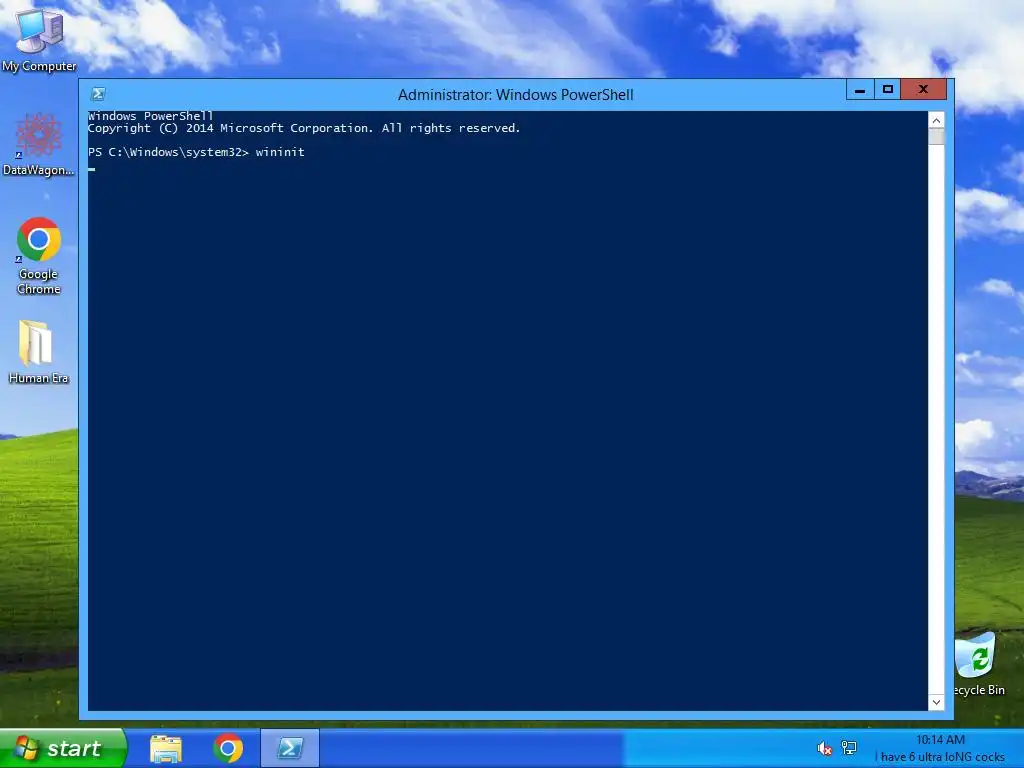Click the 'wininit' command text
Viewport: 1024px width, 768px height.
point(280,152)
